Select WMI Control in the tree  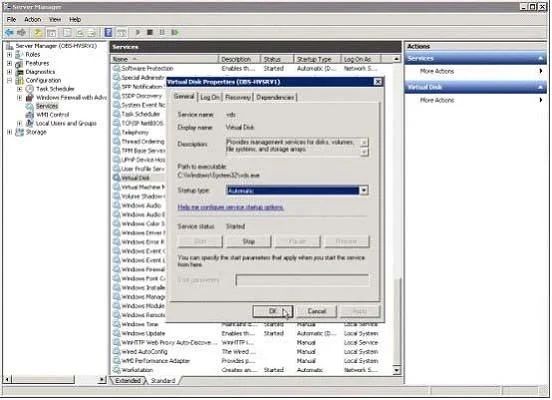coord(52,115)
